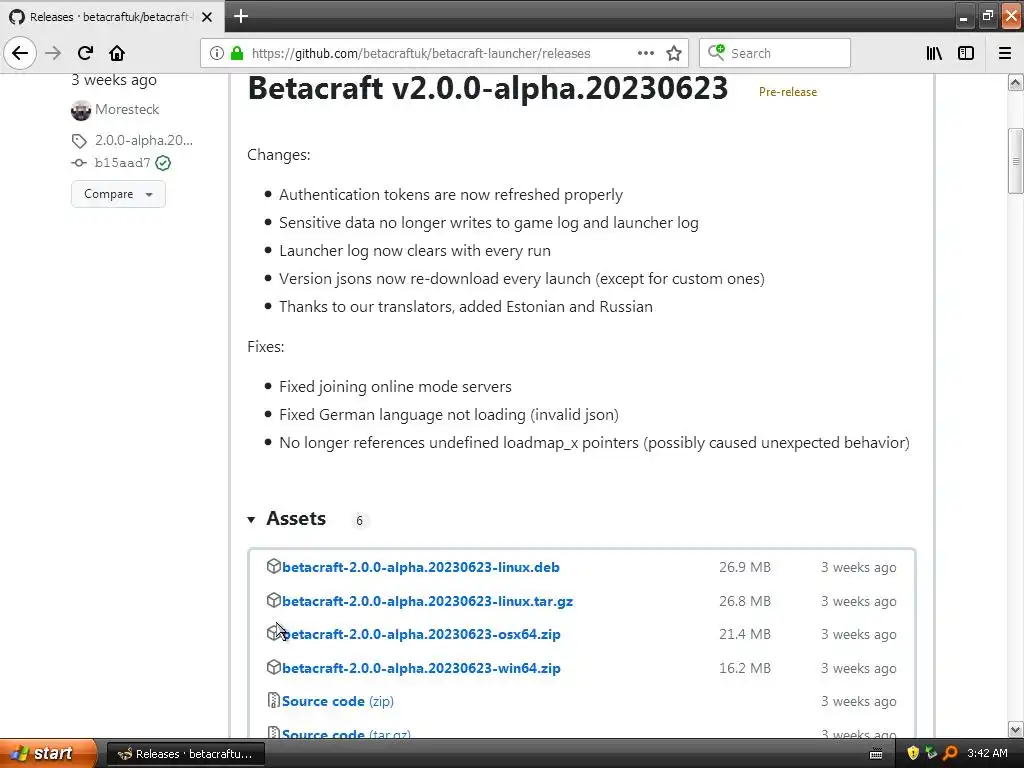Open Betacraft v2.0.0-alpha.20230623 release title
Viewport: 1024px width, 768px height.
pos(488,89)
